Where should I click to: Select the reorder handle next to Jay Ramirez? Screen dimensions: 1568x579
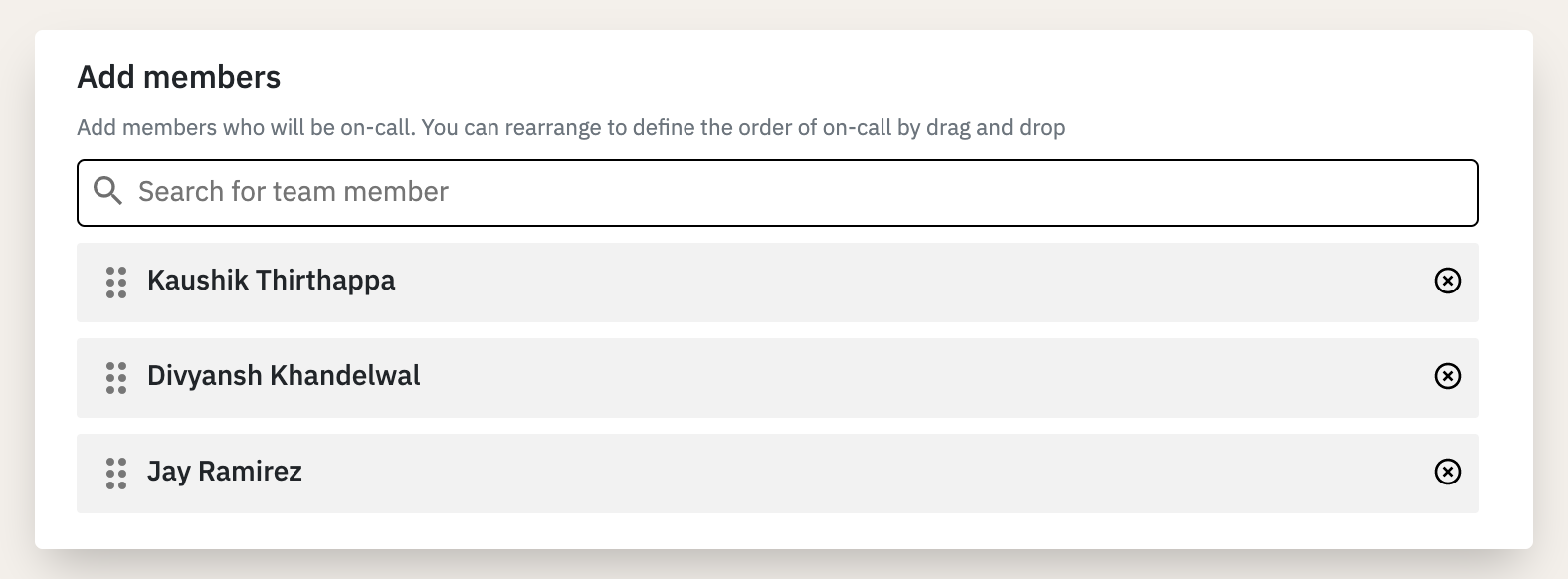point(116,474)
